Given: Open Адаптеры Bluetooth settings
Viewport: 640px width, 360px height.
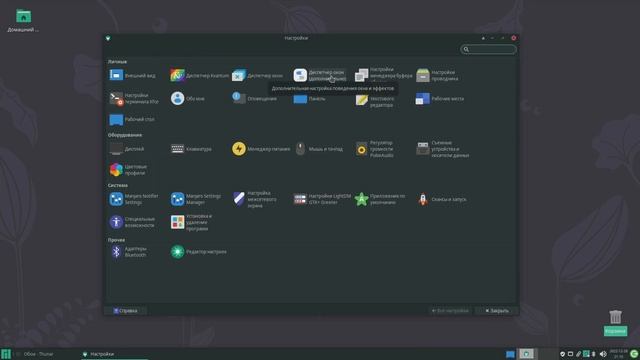Looking at the screenshot, I should pyautogui.click(x=128, y=252).
